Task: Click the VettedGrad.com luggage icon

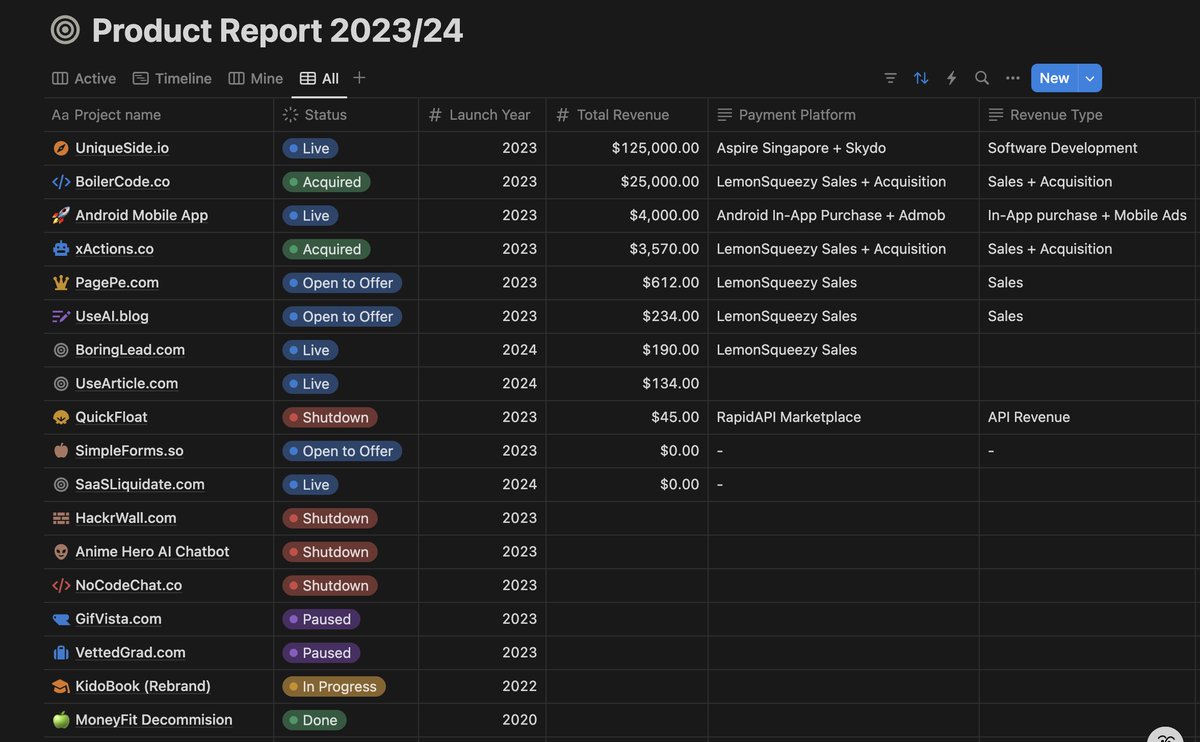Action: (x=61, y=653)
